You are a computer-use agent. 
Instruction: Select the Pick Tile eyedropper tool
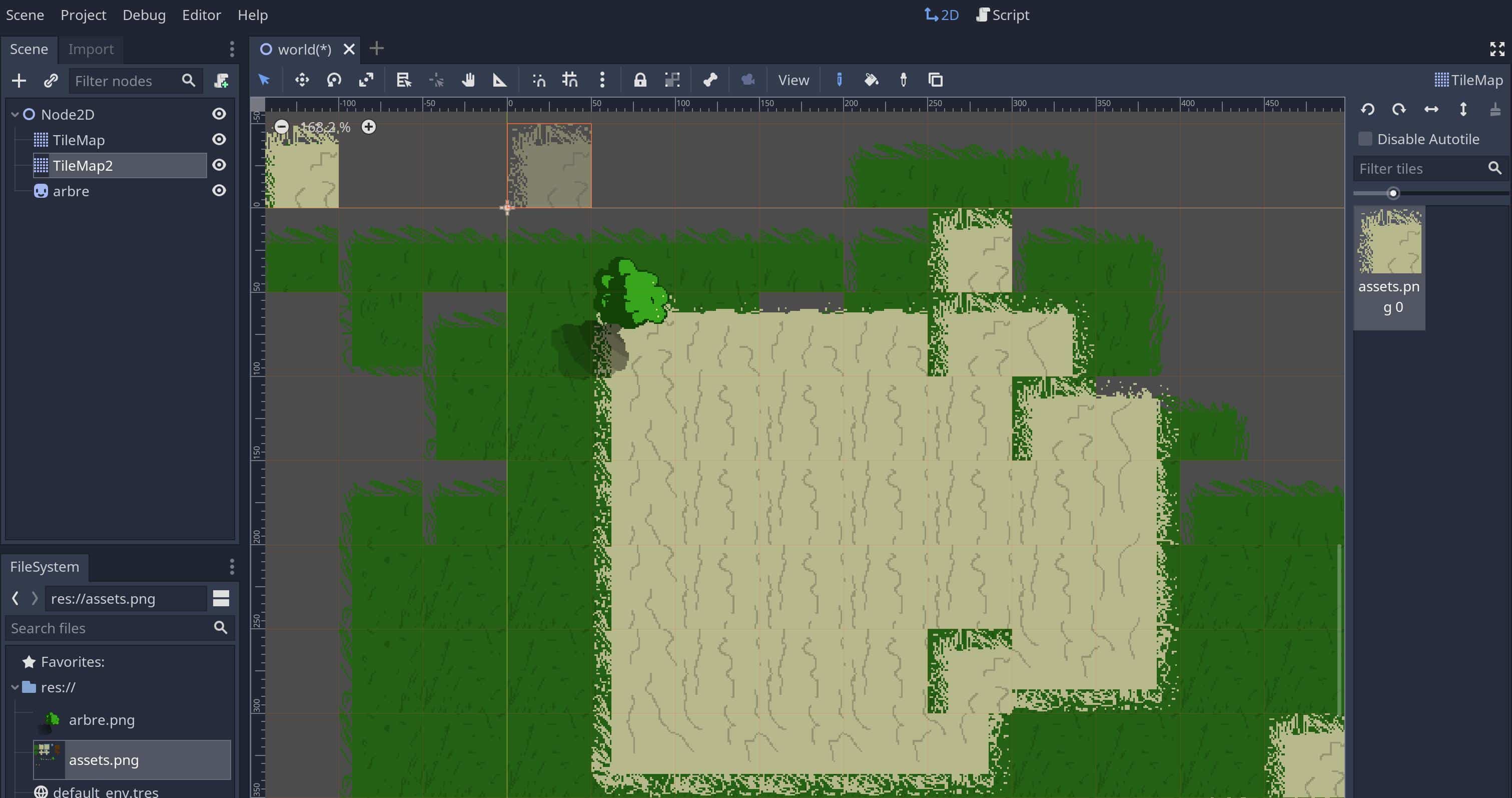pyautogui.click(x=903, y=80)
